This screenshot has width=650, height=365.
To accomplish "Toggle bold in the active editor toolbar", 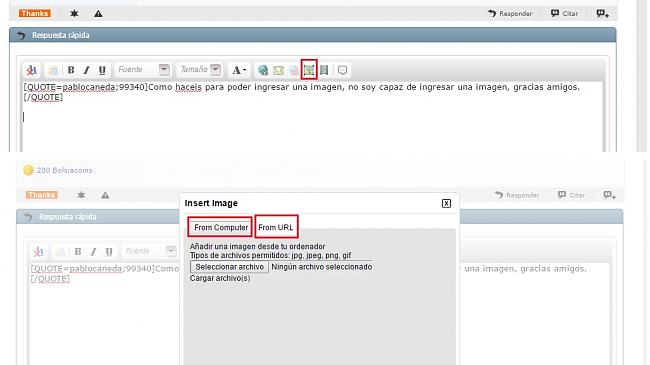I will (71, 70).
